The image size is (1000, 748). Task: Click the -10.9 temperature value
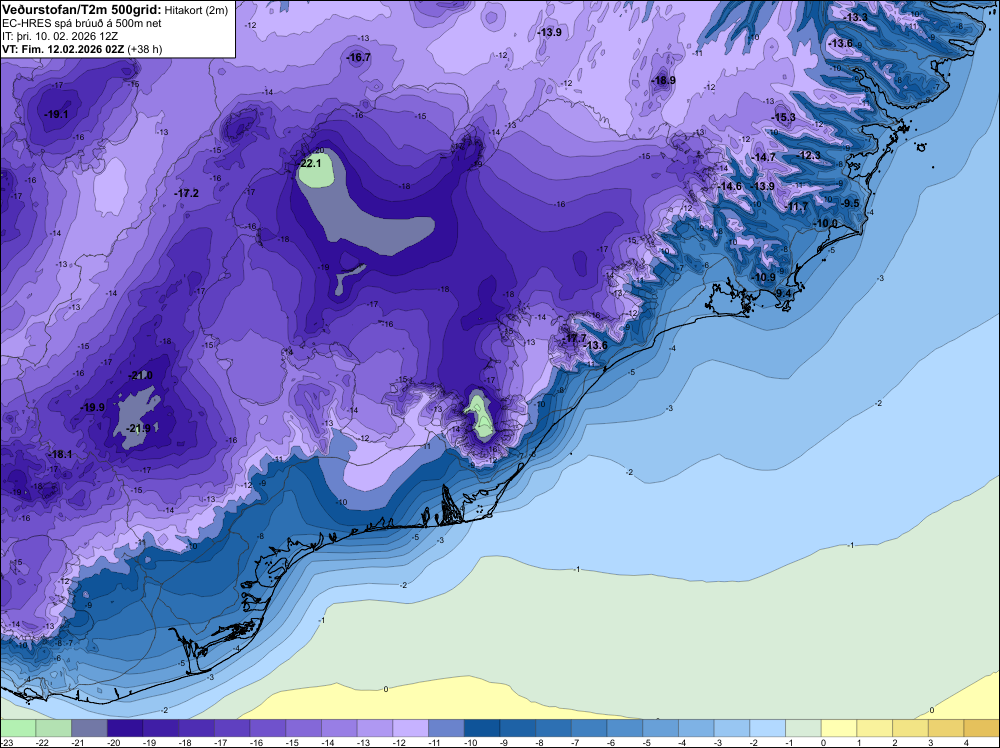click(763, 277)
